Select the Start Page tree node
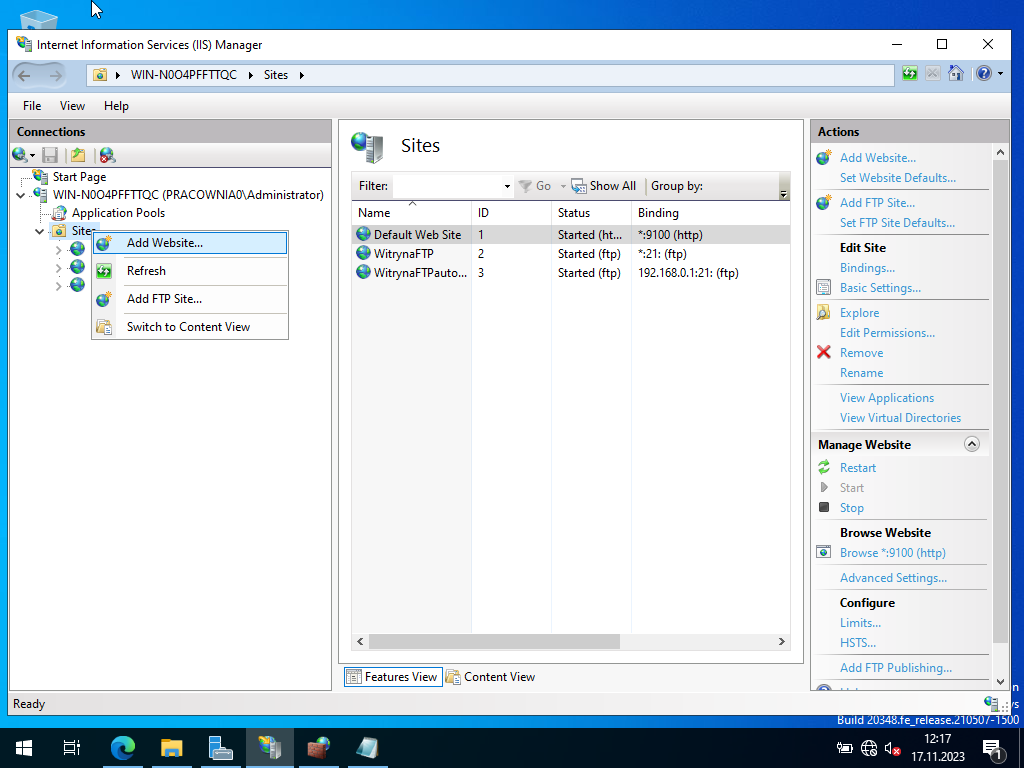Viewport: 1024px width, 768px height. 79,177
